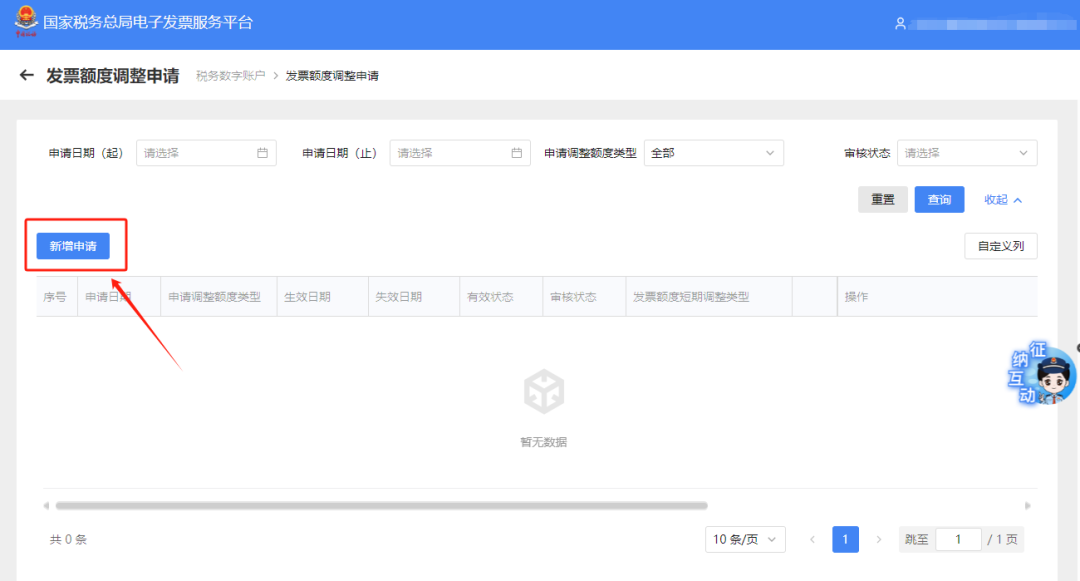1080x581 pixels.
Task: Open the 审核状态 dropdown
Action: pyautogui.click(x=966, y=153)
